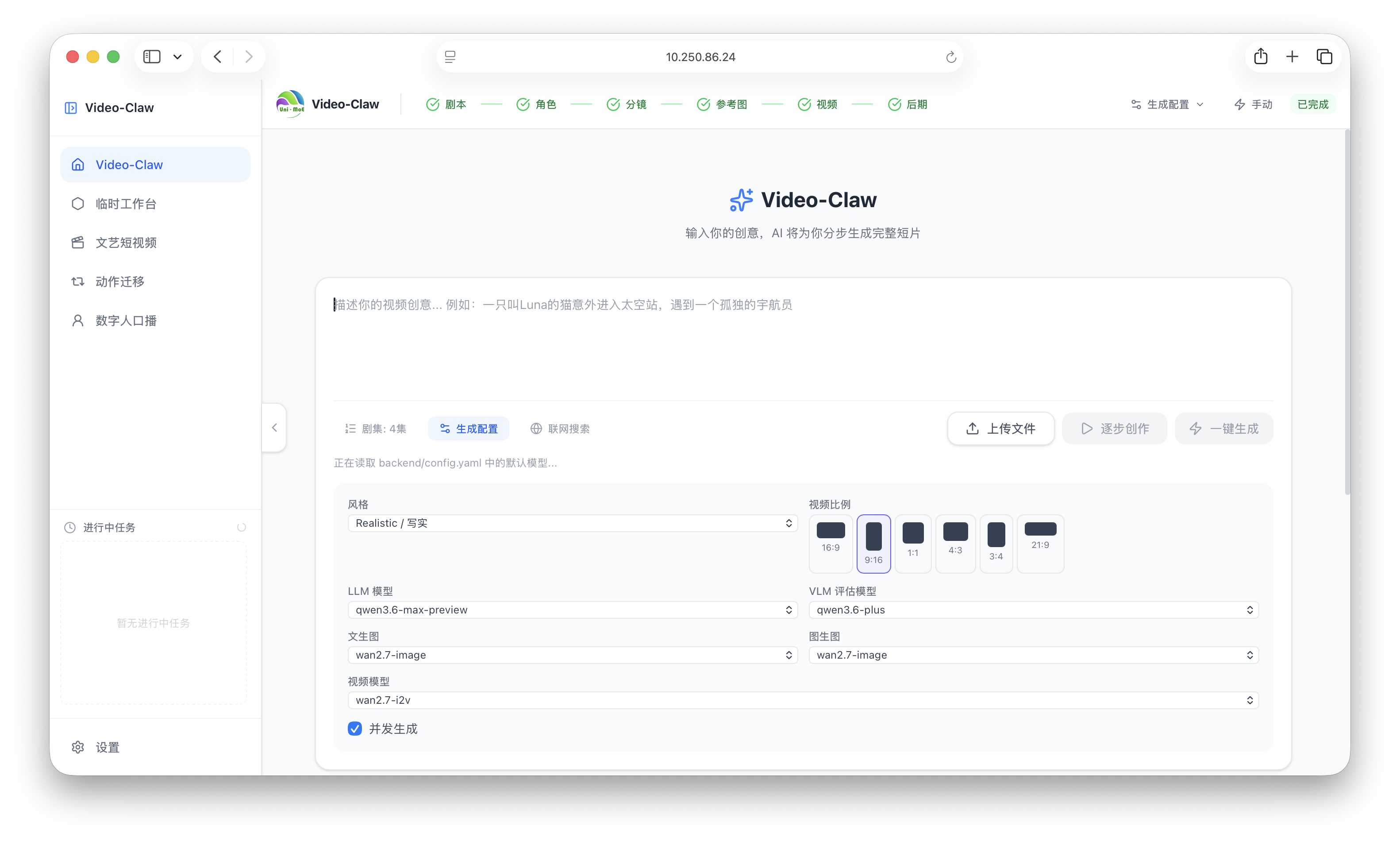Click the upload icon in 上传文件 button

(x=973, y=428)
